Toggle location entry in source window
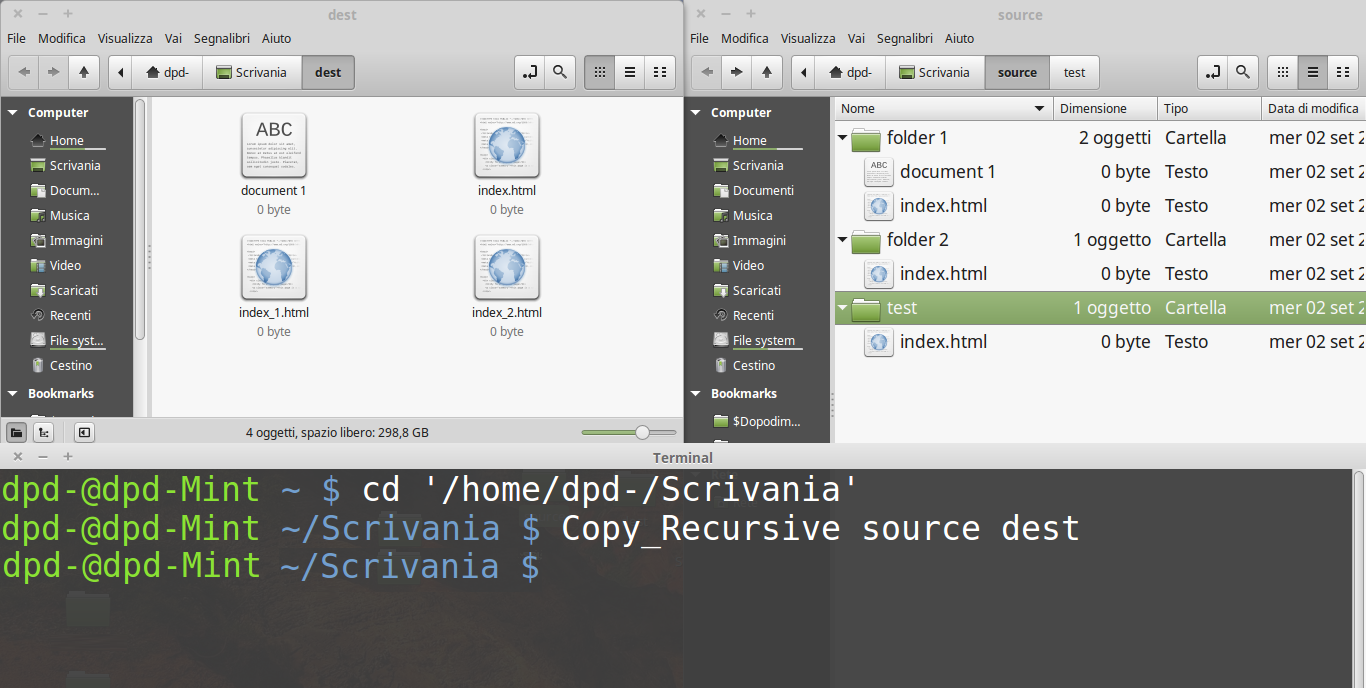The image size is (1366, 688). [x=1213, y=72]
